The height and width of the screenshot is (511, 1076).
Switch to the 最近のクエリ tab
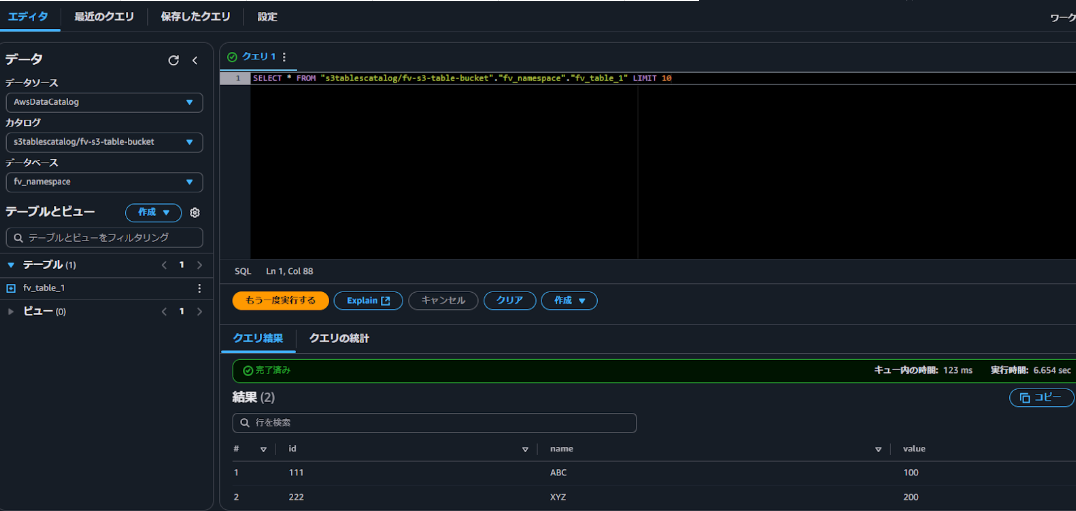point(104,16)
